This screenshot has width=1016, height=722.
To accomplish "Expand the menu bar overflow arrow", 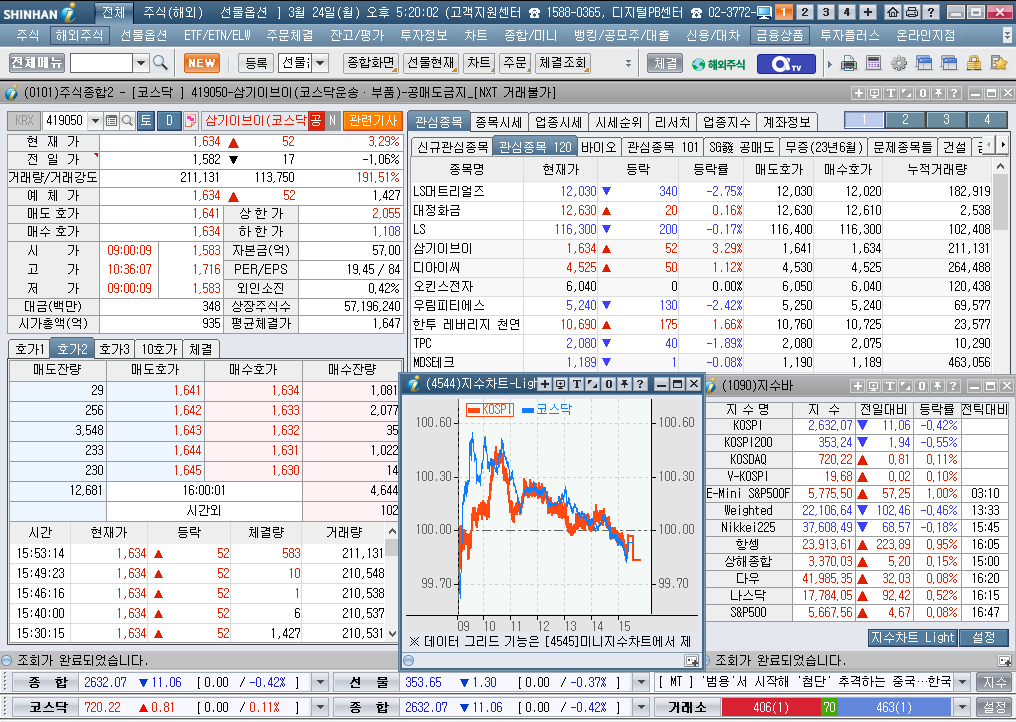I will click(x=1007, y=36).
